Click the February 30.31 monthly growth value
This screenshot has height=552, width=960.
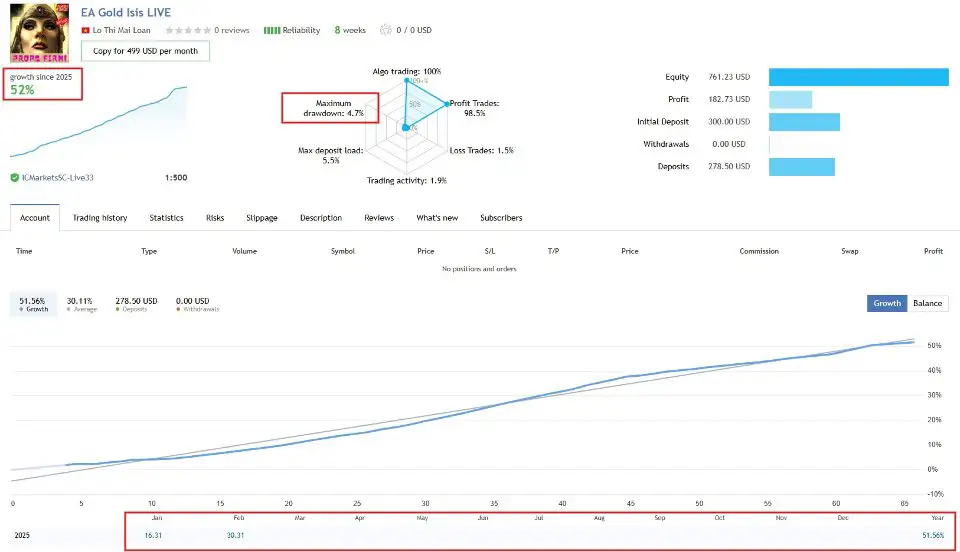pyautogui.click(x=236, y=536)
